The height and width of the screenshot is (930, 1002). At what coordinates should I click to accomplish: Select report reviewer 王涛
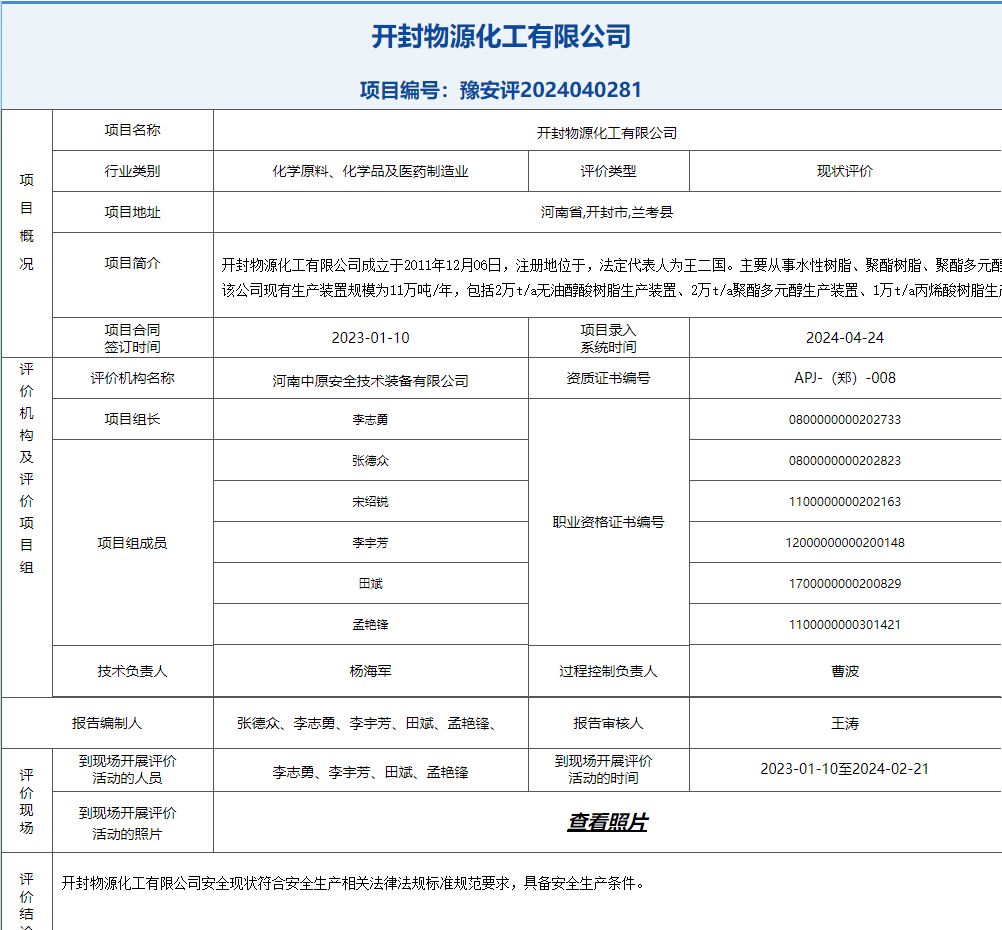click(845, 724)
